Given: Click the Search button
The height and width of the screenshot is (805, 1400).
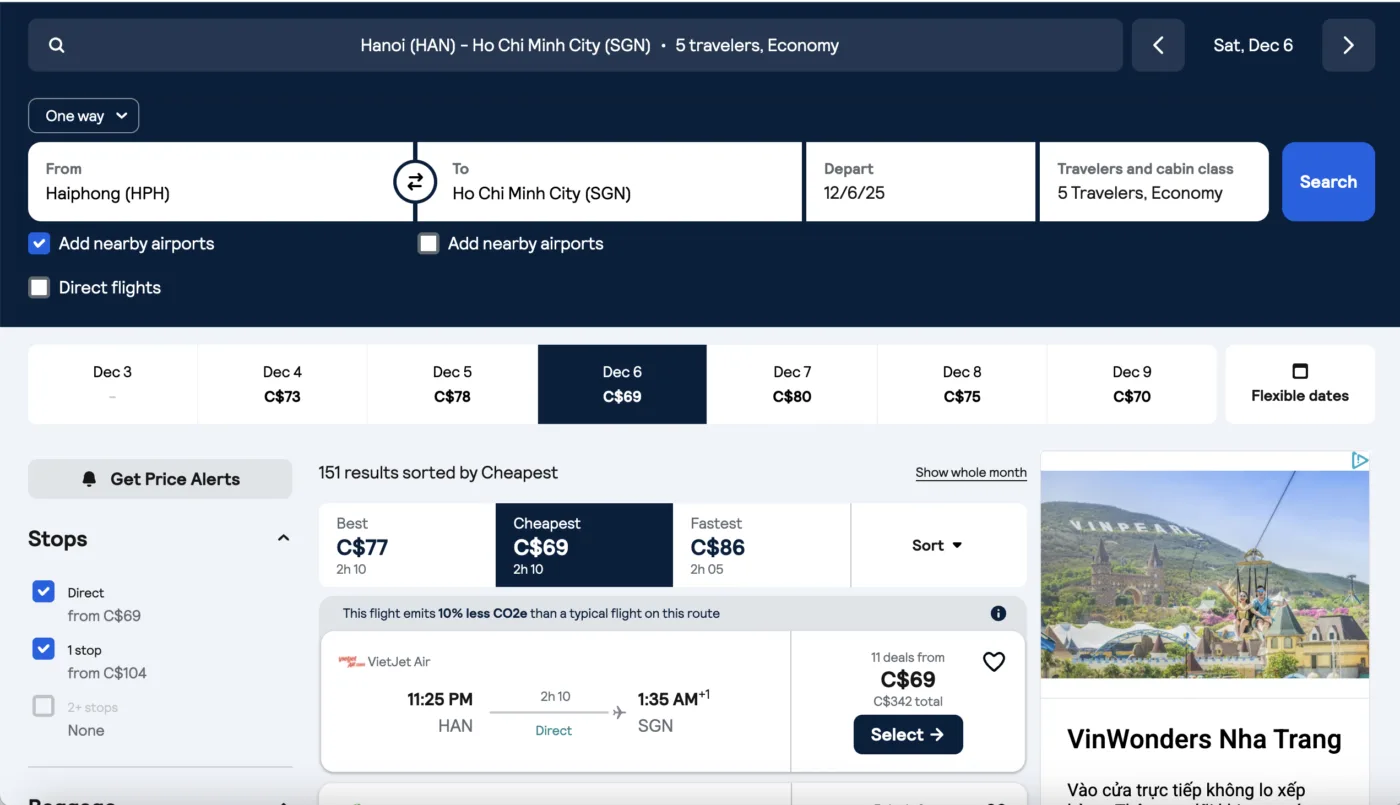Looking at the screenshot, I should pyautogui.click(x=1328, y=181).
